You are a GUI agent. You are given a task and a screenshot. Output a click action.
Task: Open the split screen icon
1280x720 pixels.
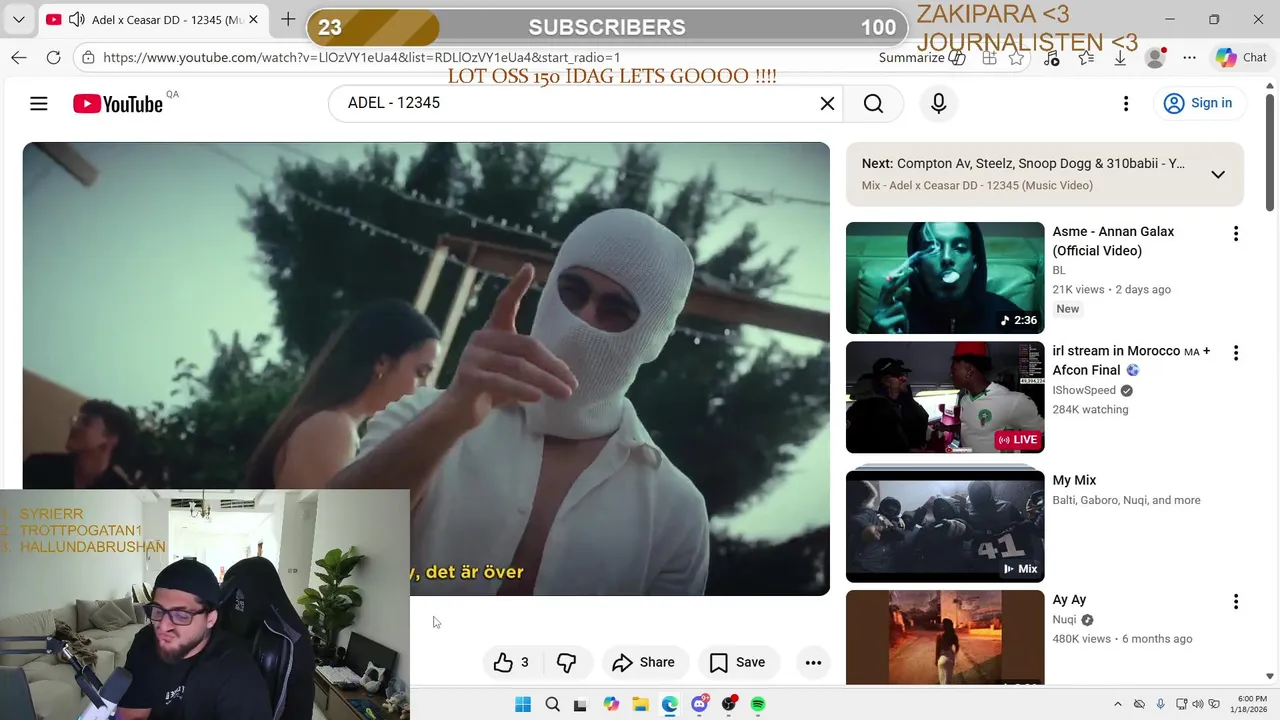pyautogui.click(x=989, y=58)
